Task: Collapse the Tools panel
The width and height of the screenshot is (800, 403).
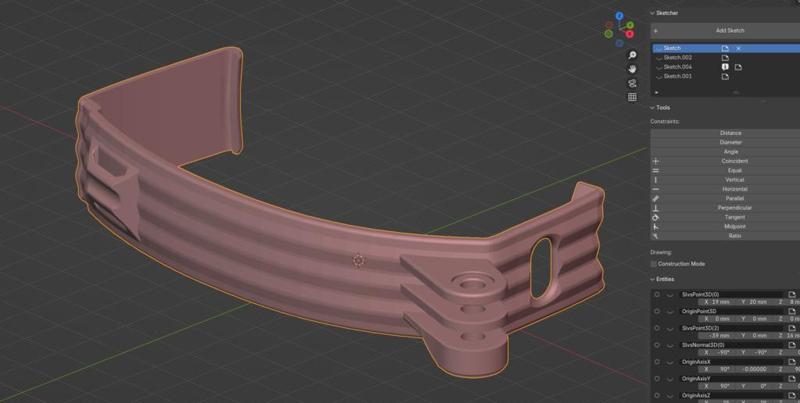Action: [x=653, y=108]
